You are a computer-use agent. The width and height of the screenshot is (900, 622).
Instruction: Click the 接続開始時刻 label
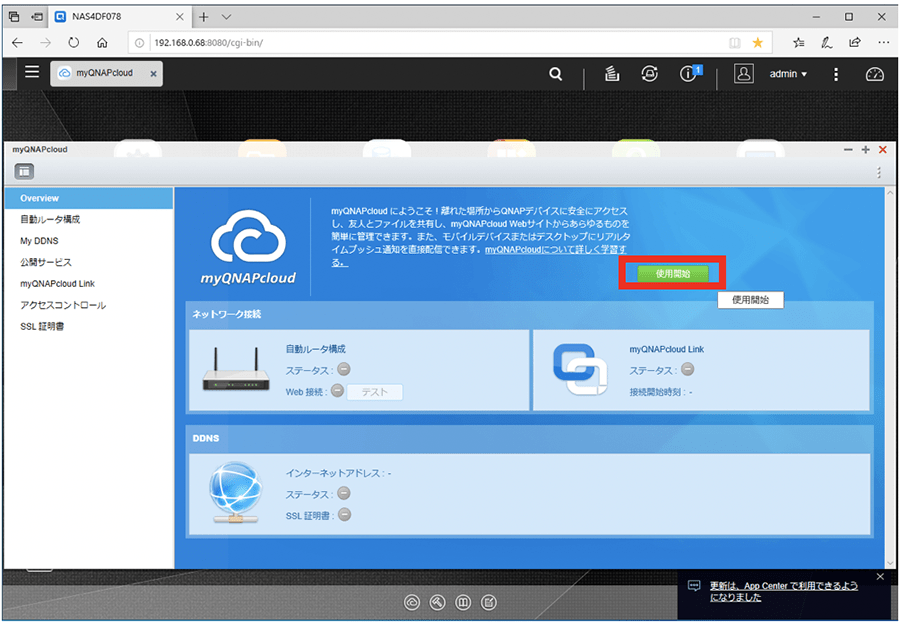pyautogui.click(x=658, y=392)
